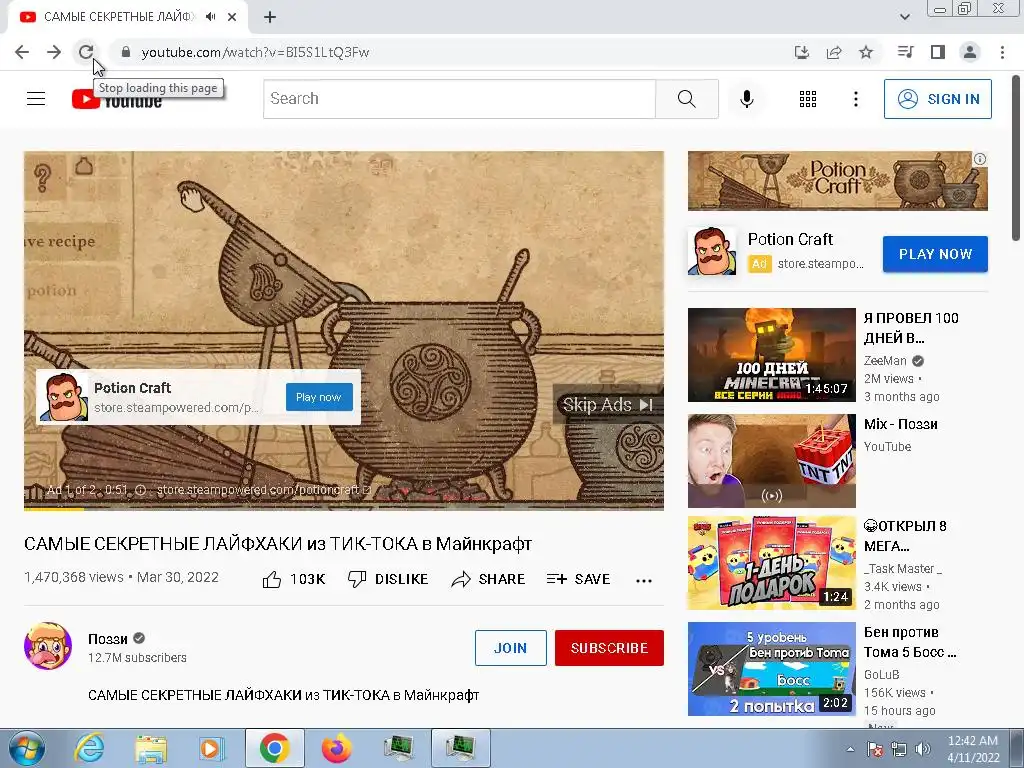Click the Поззи channel name
The width and height of the screenshot is (1024, 768).
(108, 639)
